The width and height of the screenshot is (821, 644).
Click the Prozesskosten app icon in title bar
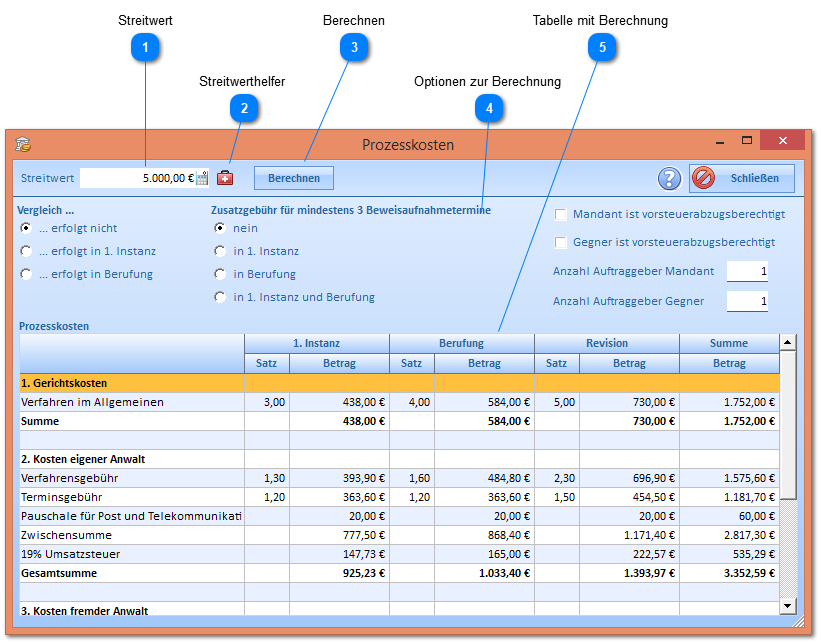[23, 144]
